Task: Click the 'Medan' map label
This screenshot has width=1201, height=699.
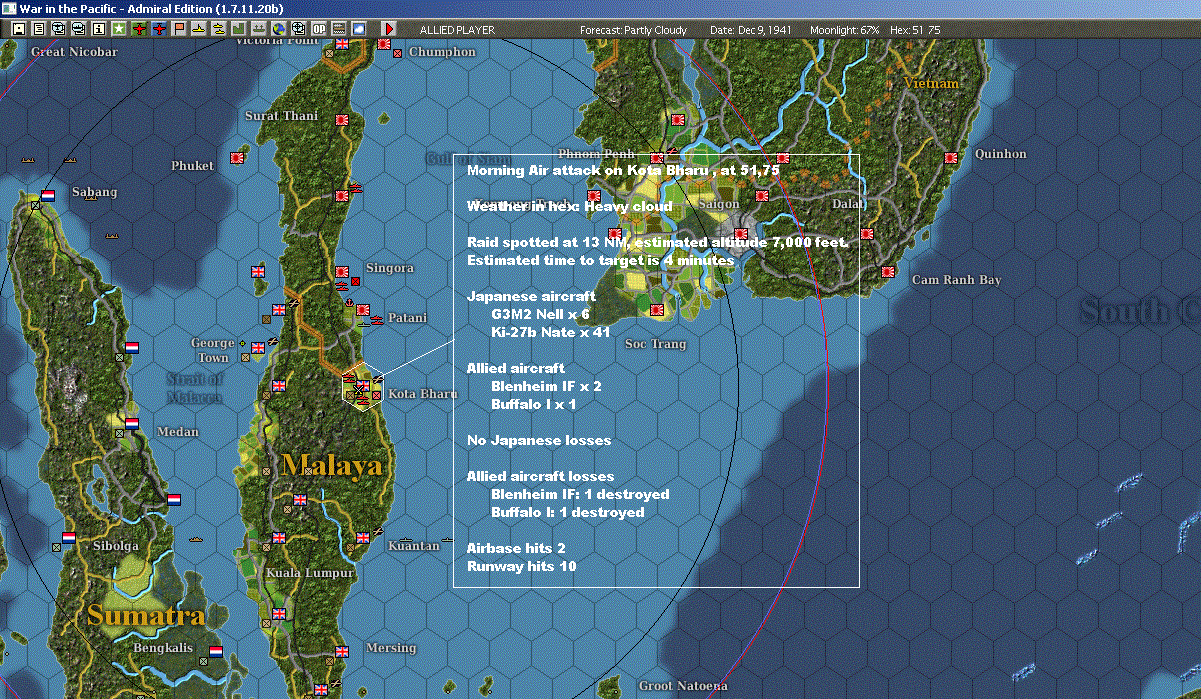Action: (178, 432)
